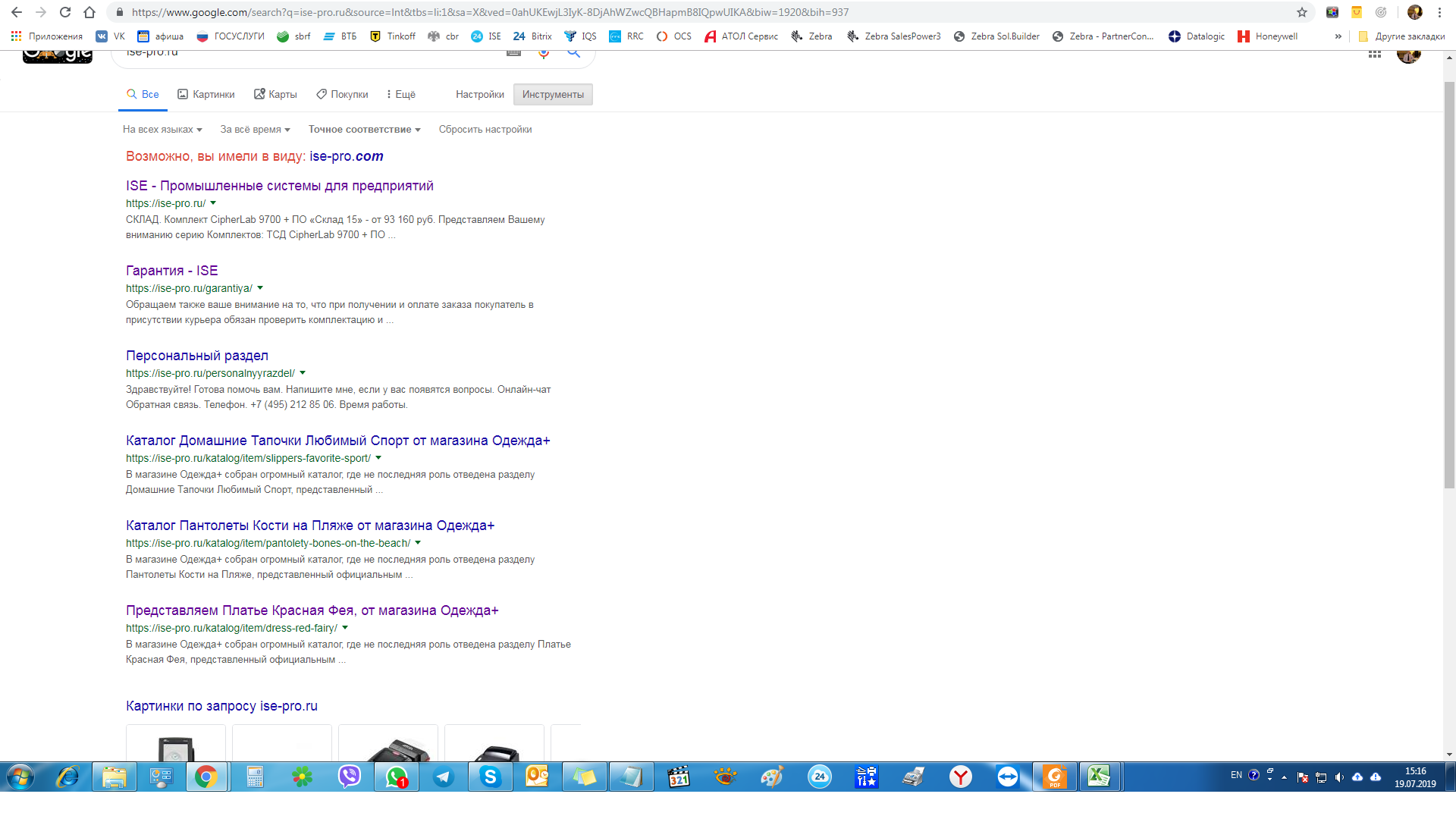Expand the 'За всё время' time filter
The image size is (1456, 819).
point(255,130)
